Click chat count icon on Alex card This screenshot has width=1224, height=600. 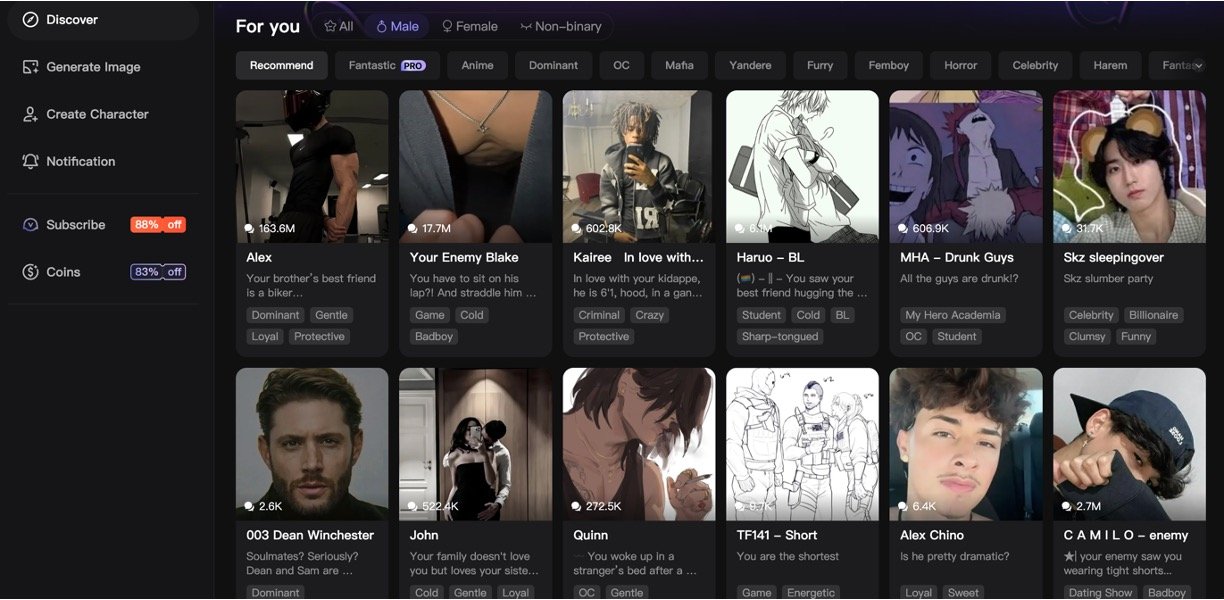[249, 229]
